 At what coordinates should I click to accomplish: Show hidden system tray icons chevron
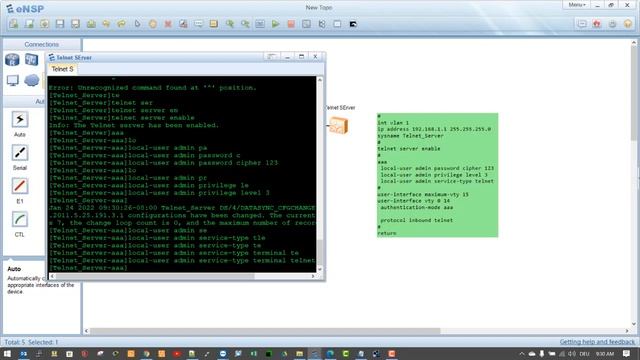pos(522,354)
